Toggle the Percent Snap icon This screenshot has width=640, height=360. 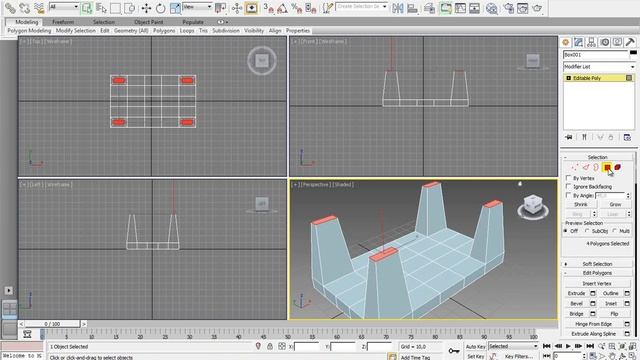tap(296, 7)
